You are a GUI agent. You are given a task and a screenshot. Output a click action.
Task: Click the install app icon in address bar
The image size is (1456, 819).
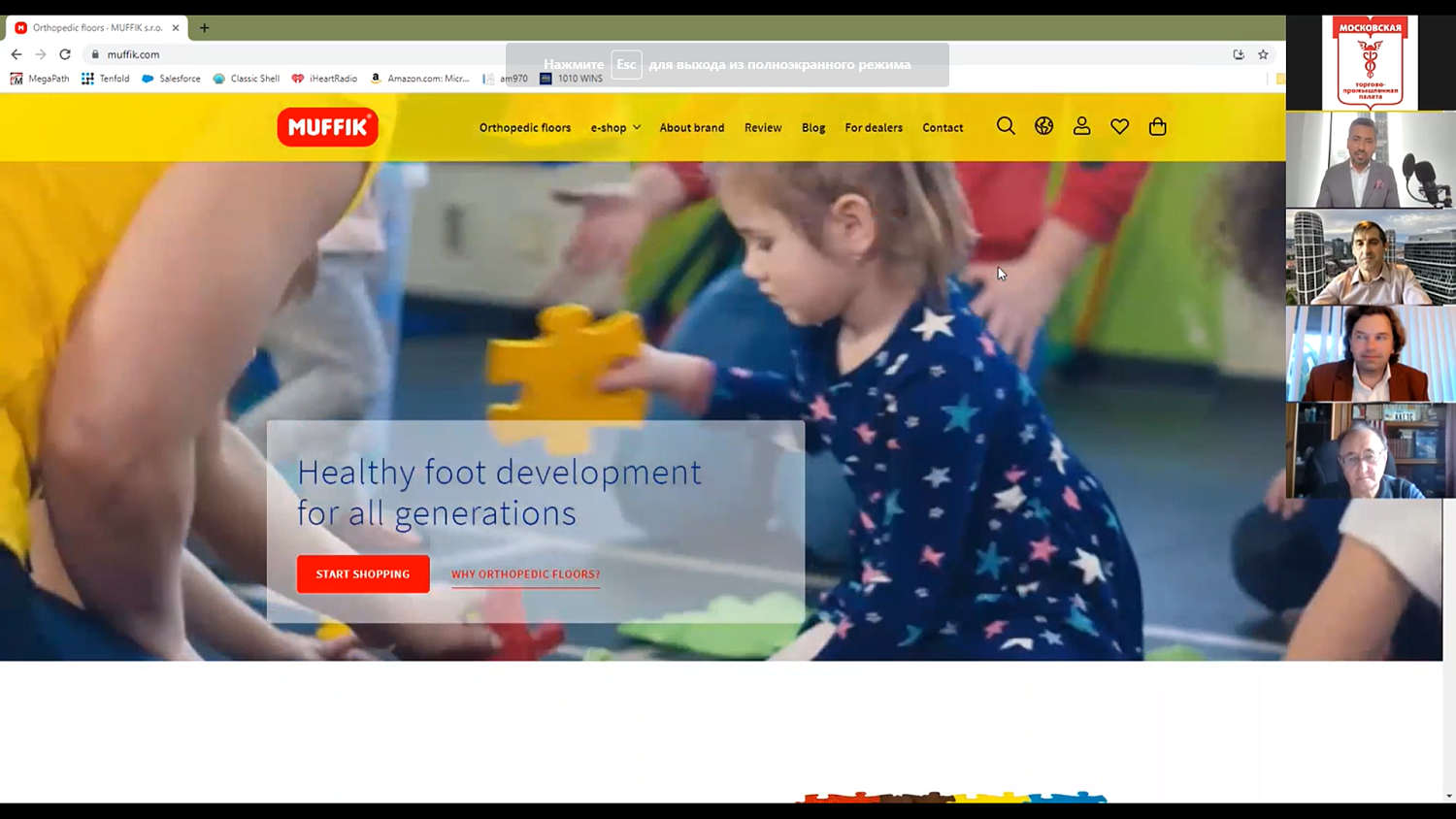coord(1239,54)
